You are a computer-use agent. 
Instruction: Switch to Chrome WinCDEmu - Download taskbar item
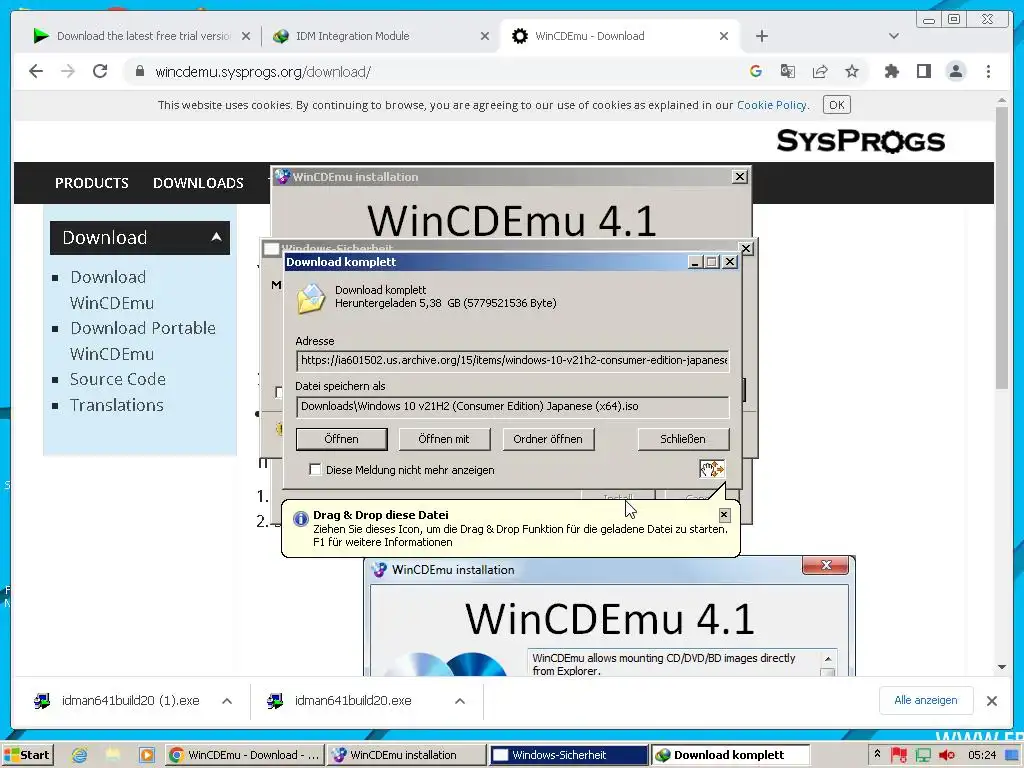243,755
